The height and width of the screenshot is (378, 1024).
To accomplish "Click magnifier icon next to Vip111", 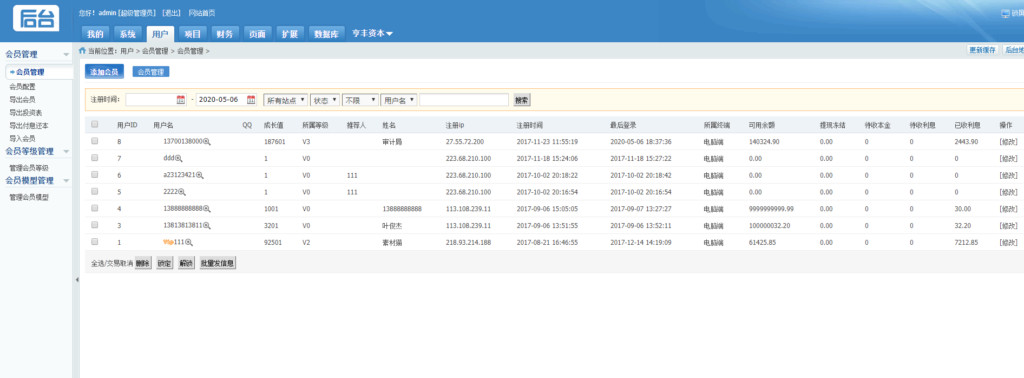I will point(189,242).
